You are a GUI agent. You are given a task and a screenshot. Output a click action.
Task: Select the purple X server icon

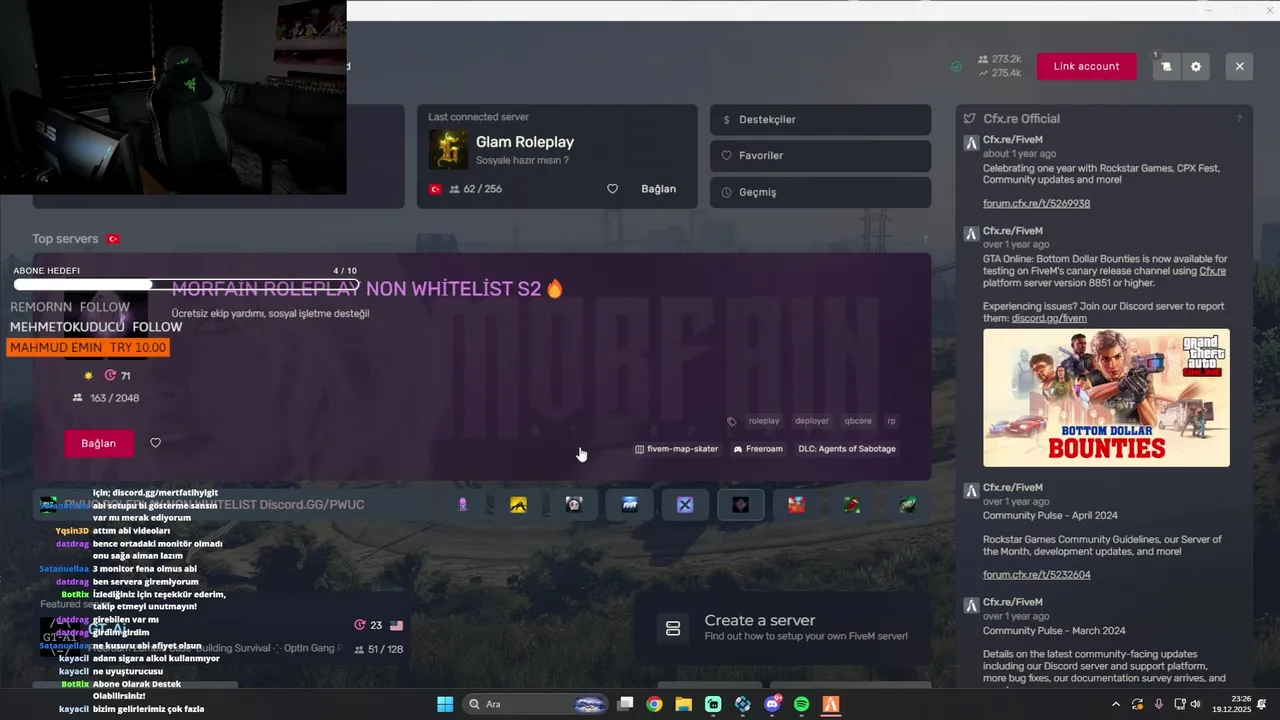tap(685, 505)
